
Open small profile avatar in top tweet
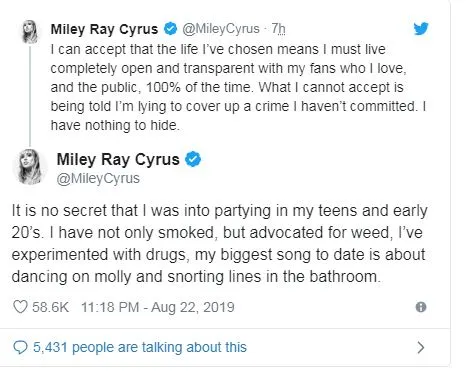[x=30, y=32]
